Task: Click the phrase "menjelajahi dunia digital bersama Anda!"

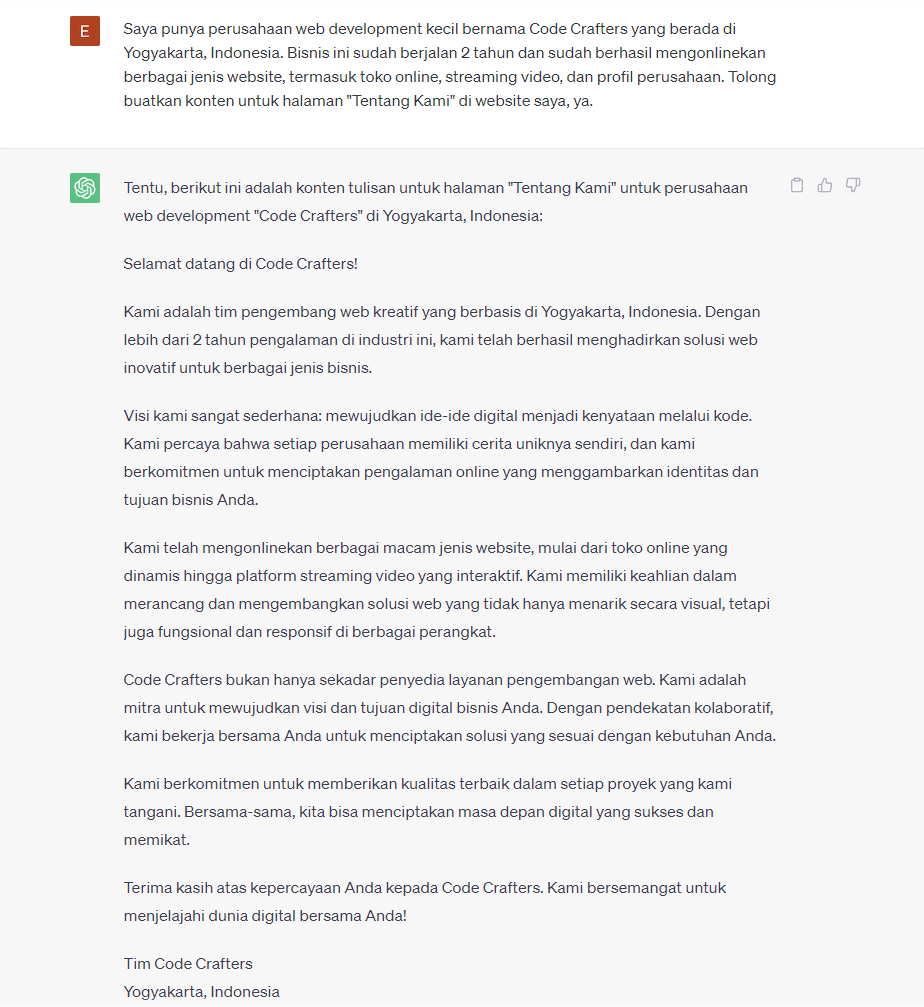Action: 266,915
